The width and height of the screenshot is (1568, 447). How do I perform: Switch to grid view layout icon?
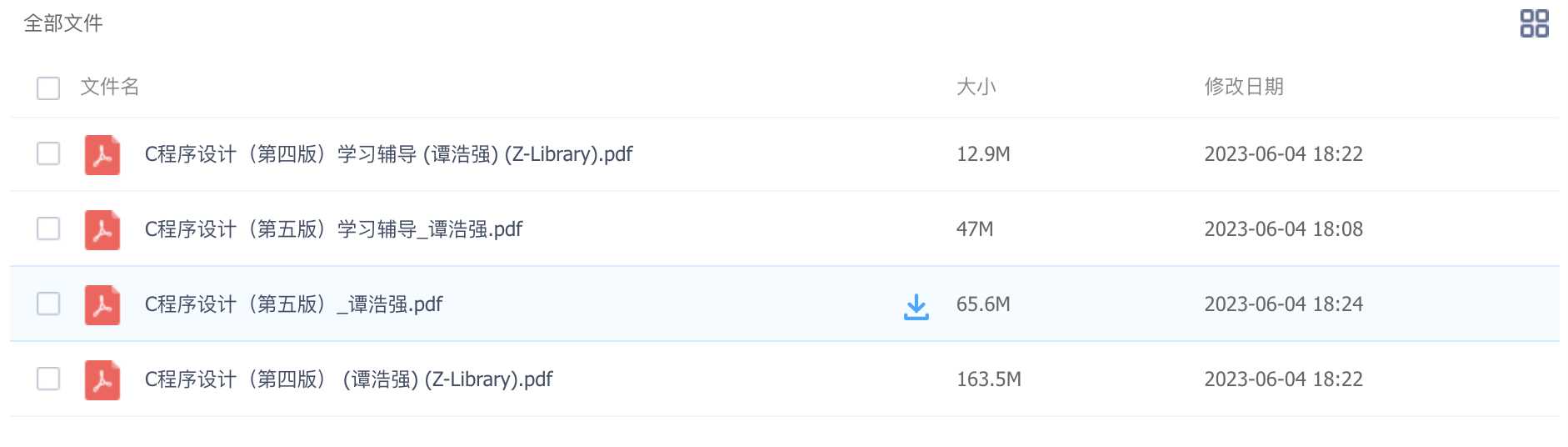pyautogui.click(x=1534, y=23)
